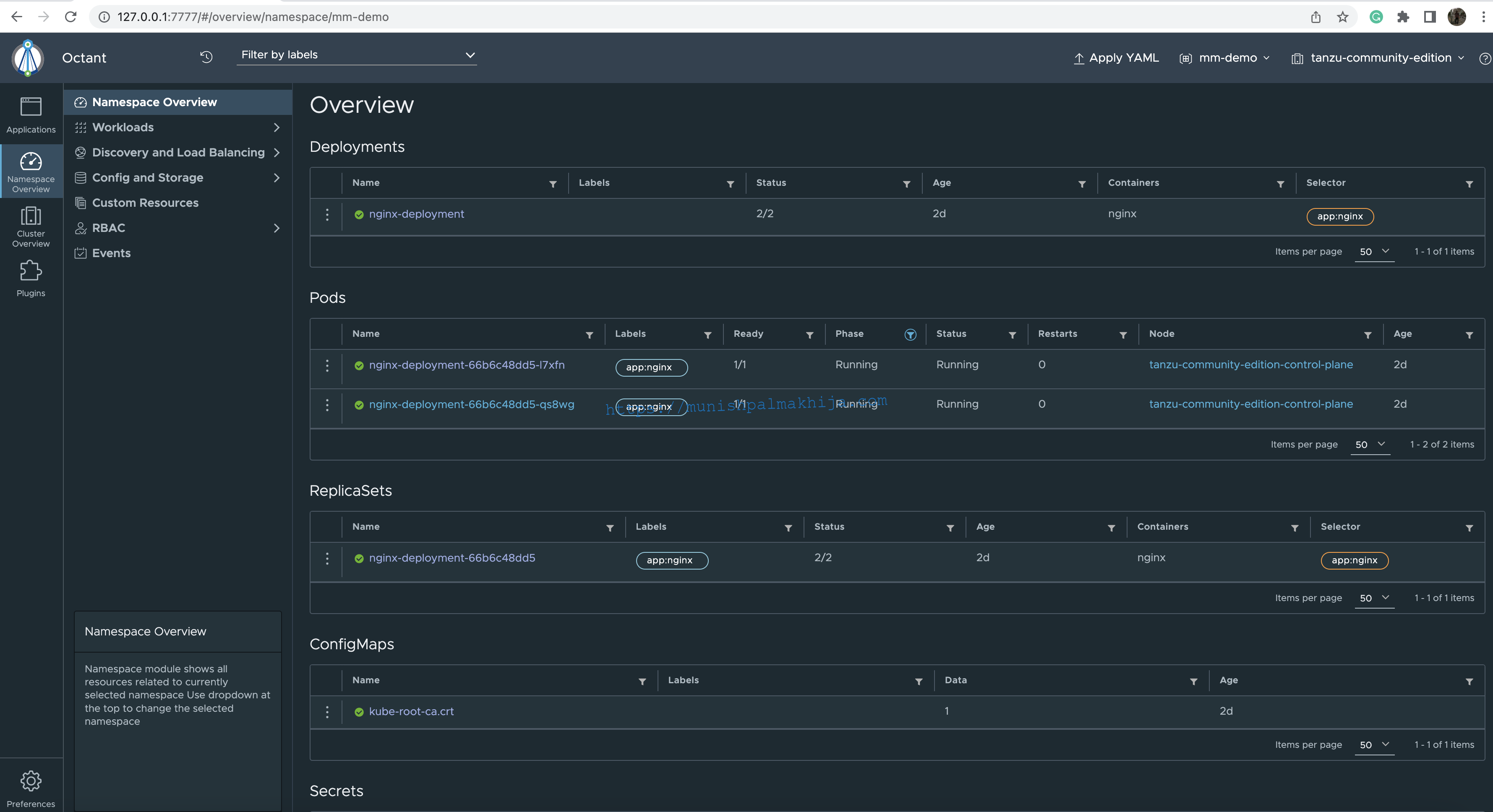Expand Config and Storage section
Image resolution: width=1493 pixels, height=812 pixels.
pyautogui.click(x=177, y=178)
